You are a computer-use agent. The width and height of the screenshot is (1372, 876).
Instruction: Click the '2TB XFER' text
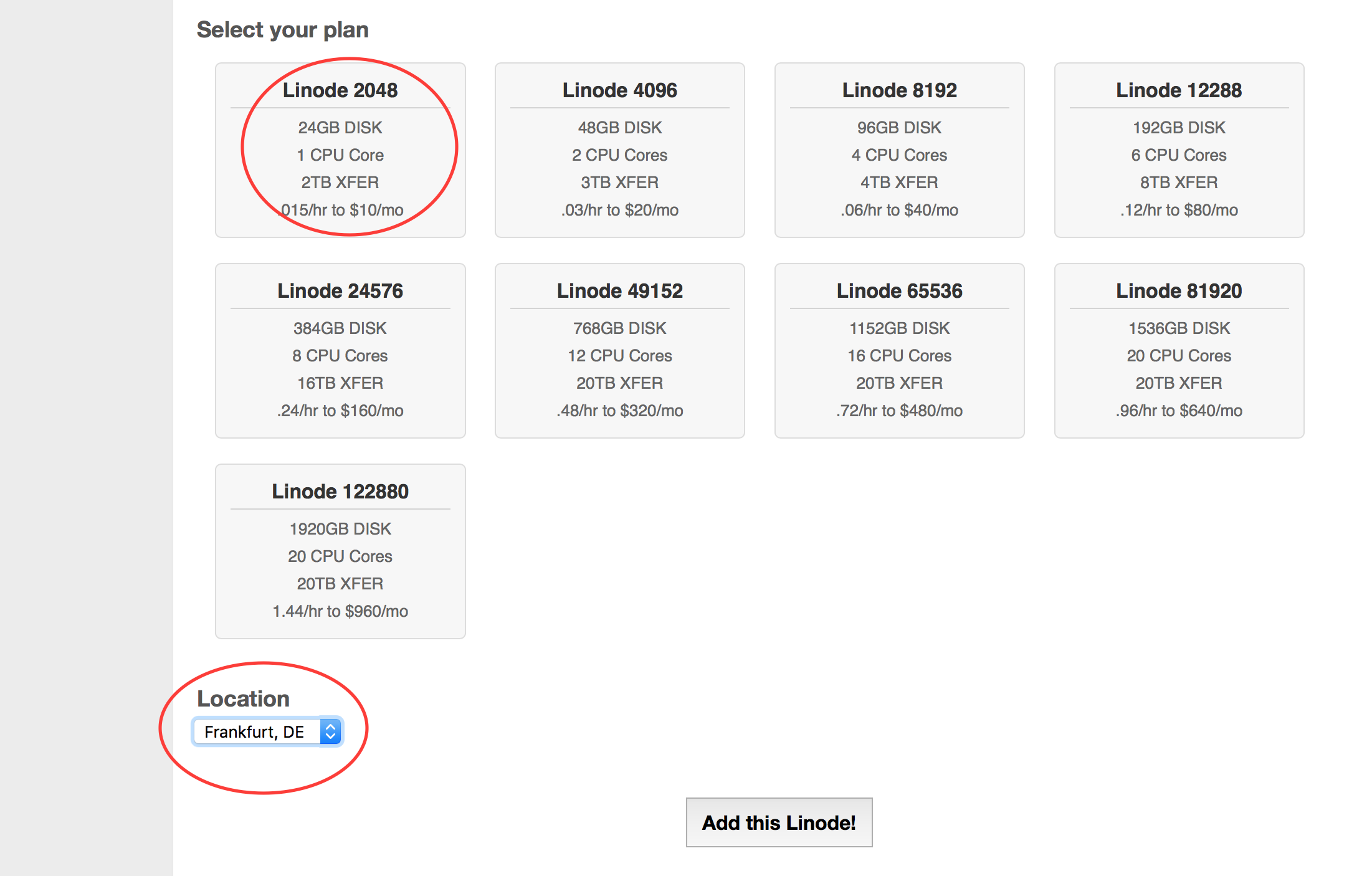340,183
